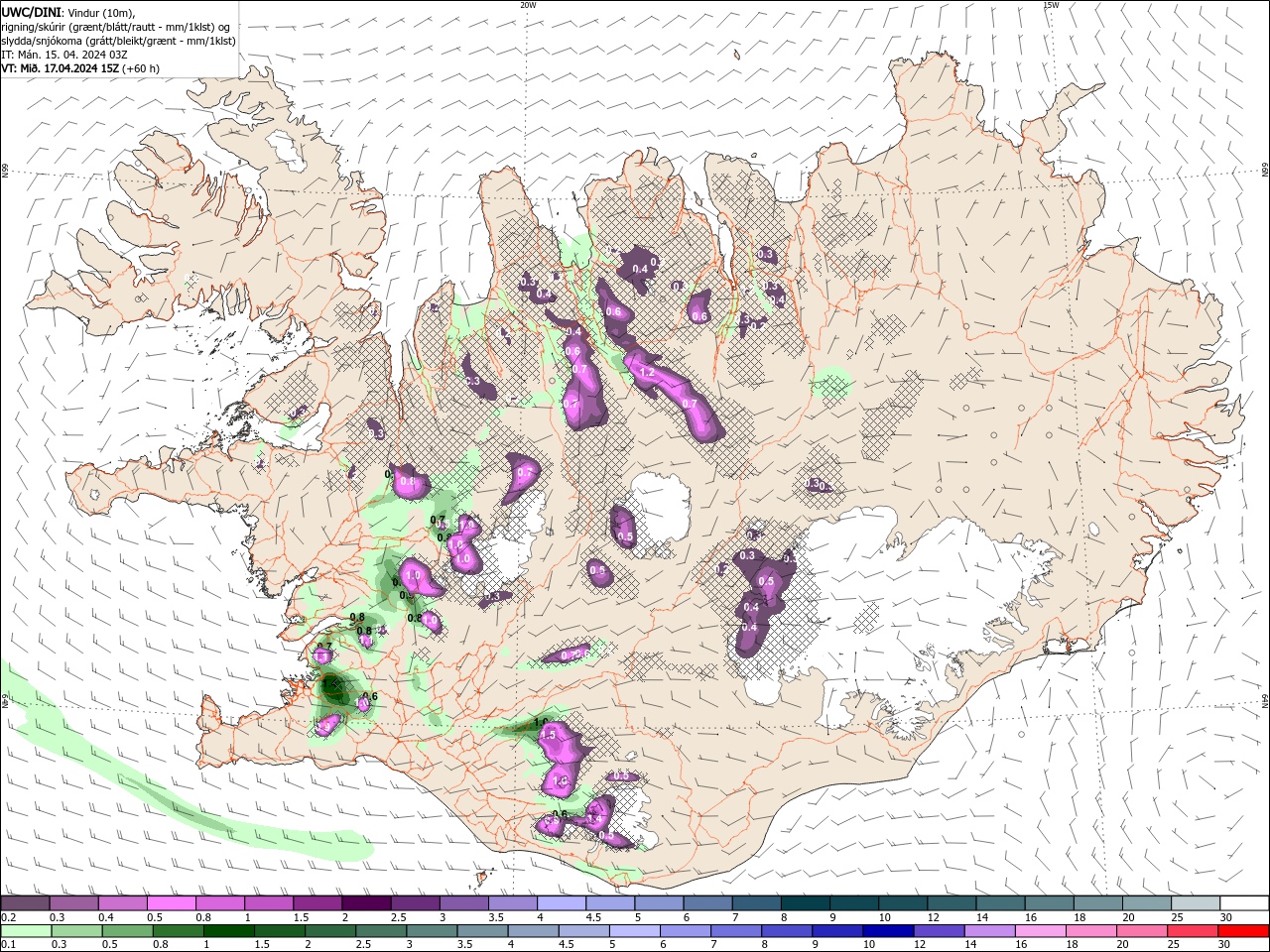
Task: Click the 'VT: Mið. 17.04.2024 15Z (+60 h)' line
Action: (80, 68)
